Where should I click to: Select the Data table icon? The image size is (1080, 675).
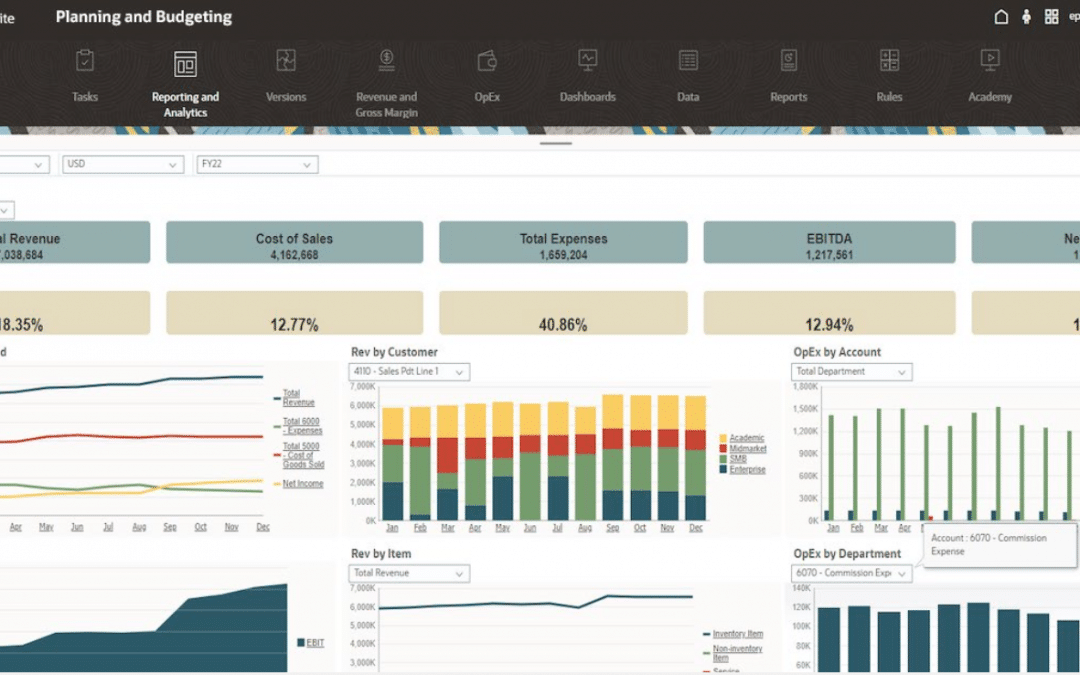pos(688,61)
